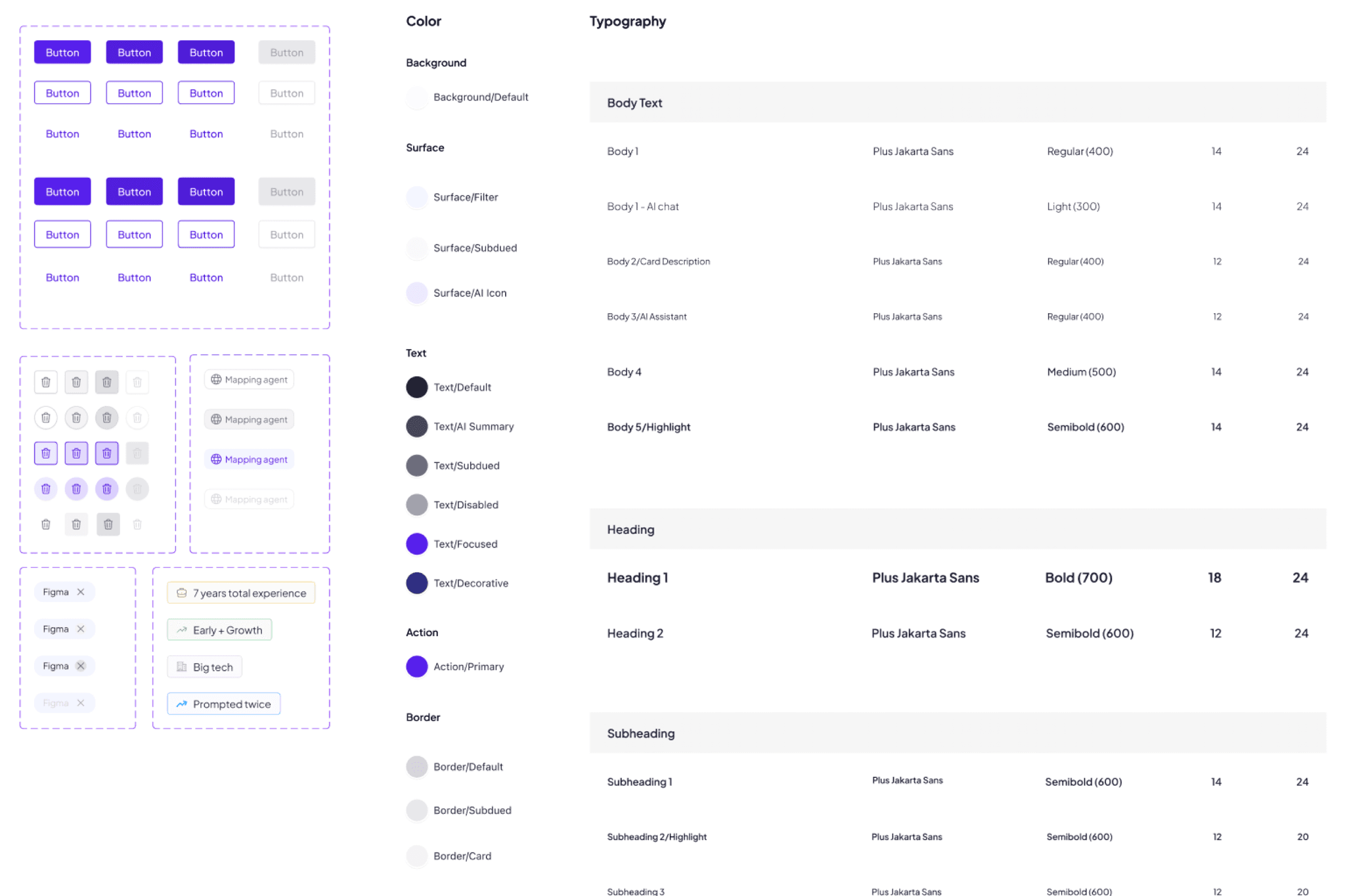Image resolution: width=1345 pixels, height=896 pixels.
Task: Select the Heading 1 typography row label
Action: click(637, 578)
